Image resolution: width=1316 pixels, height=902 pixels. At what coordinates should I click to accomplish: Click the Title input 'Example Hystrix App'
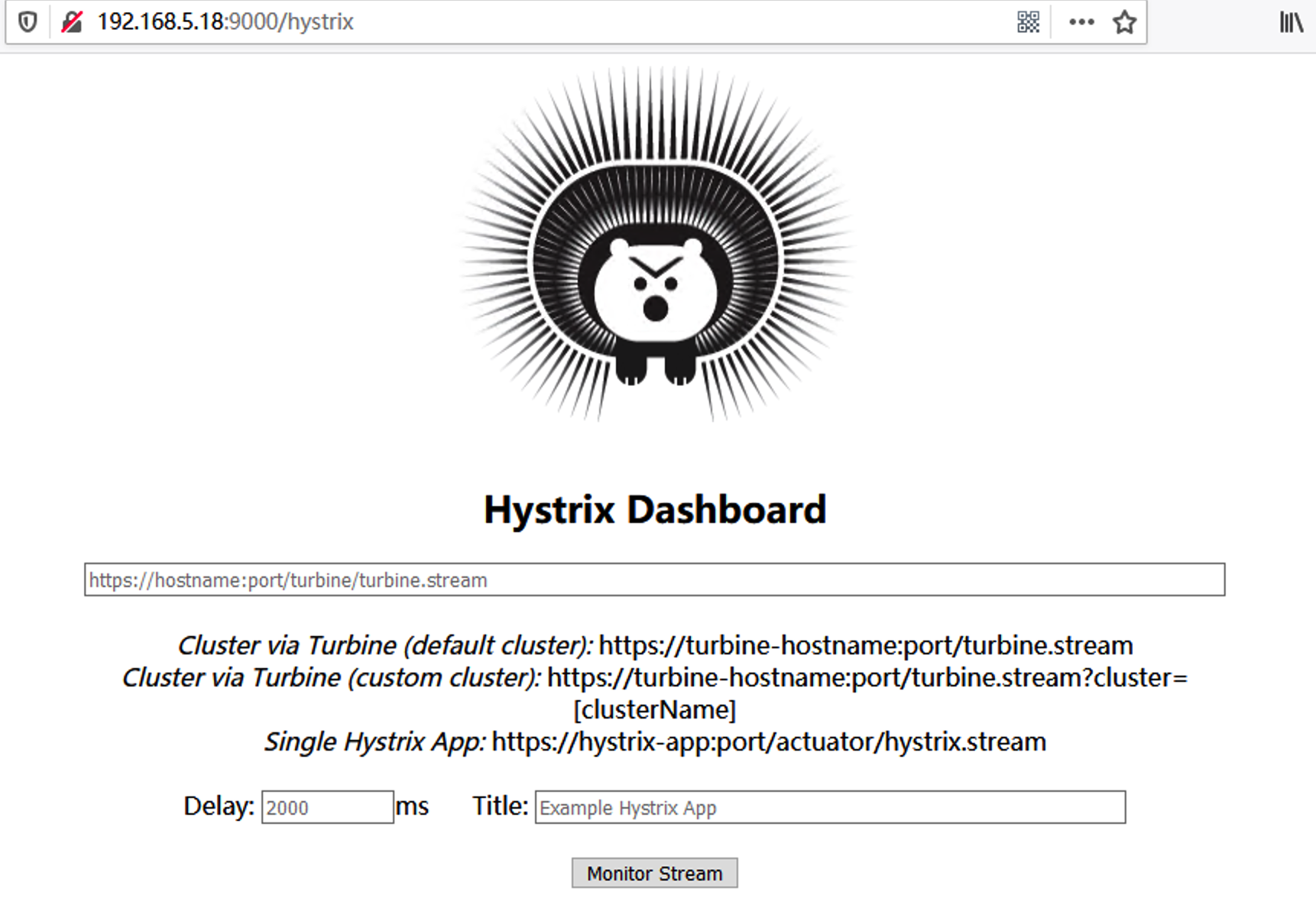[x=830, y=807]
